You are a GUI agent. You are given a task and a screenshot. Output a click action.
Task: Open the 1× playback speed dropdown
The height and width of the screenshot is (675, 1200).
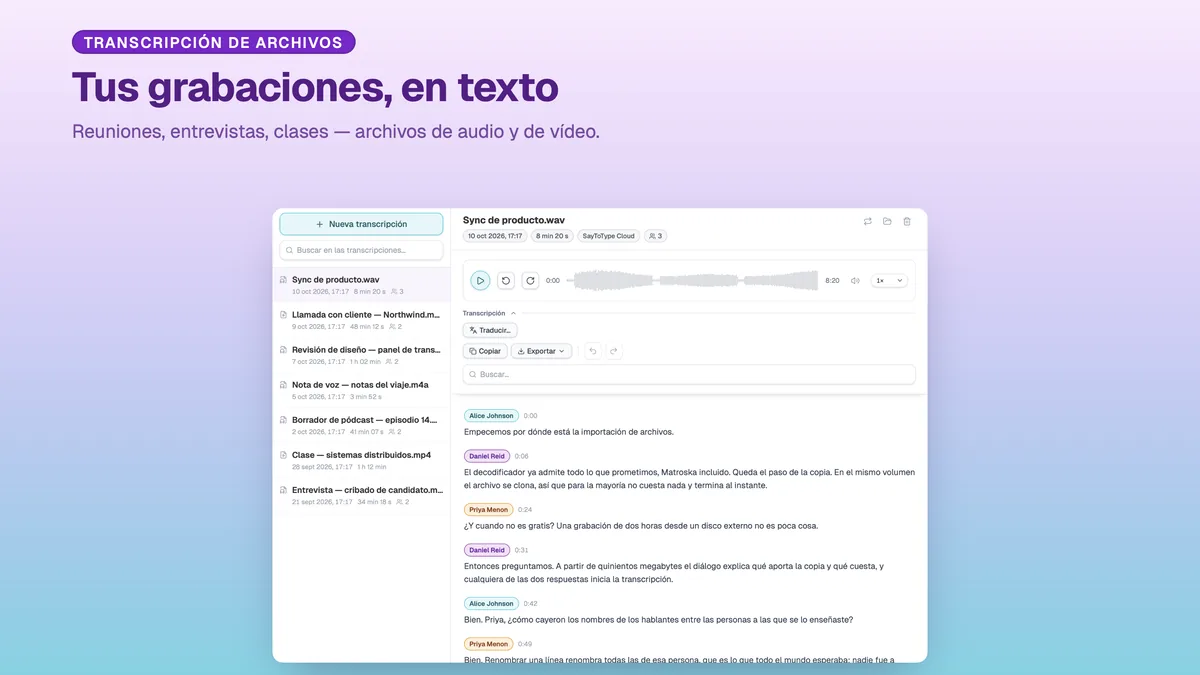(x=889, y=281)
